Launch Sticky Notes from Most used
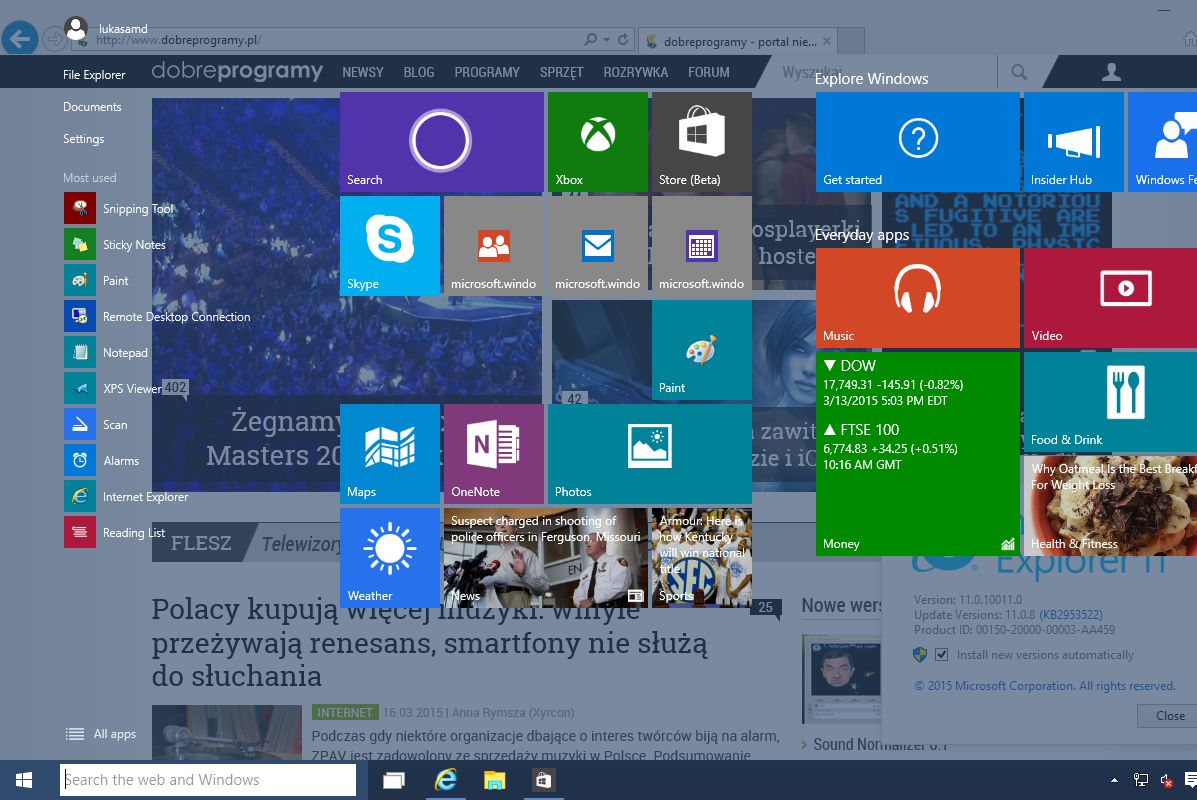 tap(116, 244)
